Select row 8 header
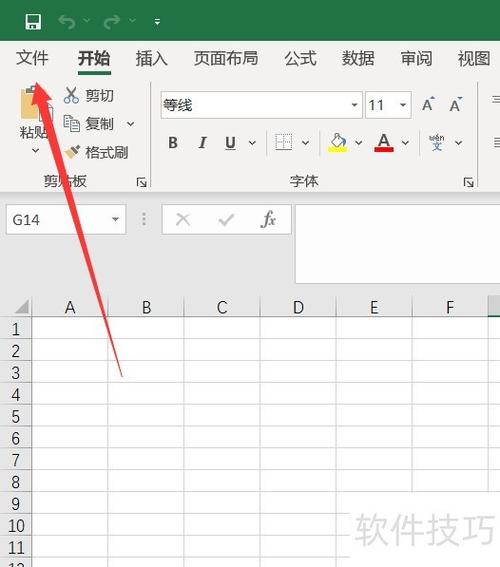Viewport: 500px width, 567px height. pyautogui.click(x=16, y=482)
